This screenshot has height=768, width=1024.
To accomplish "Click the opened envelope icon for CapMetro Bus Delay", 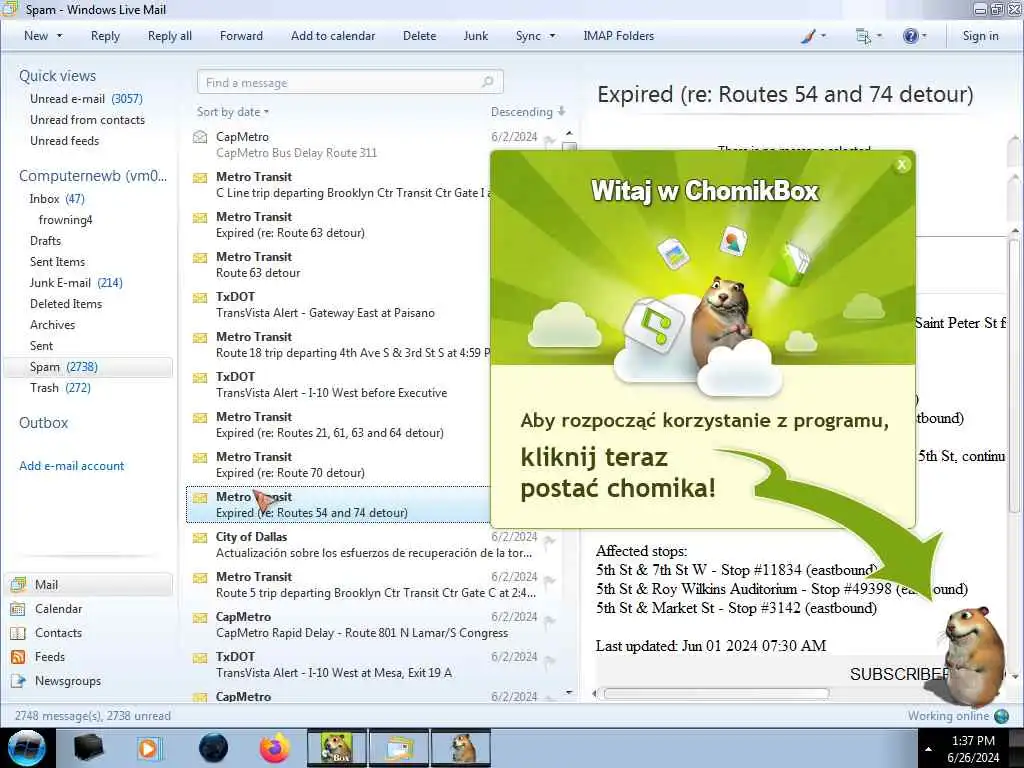I will click(200, 137).
